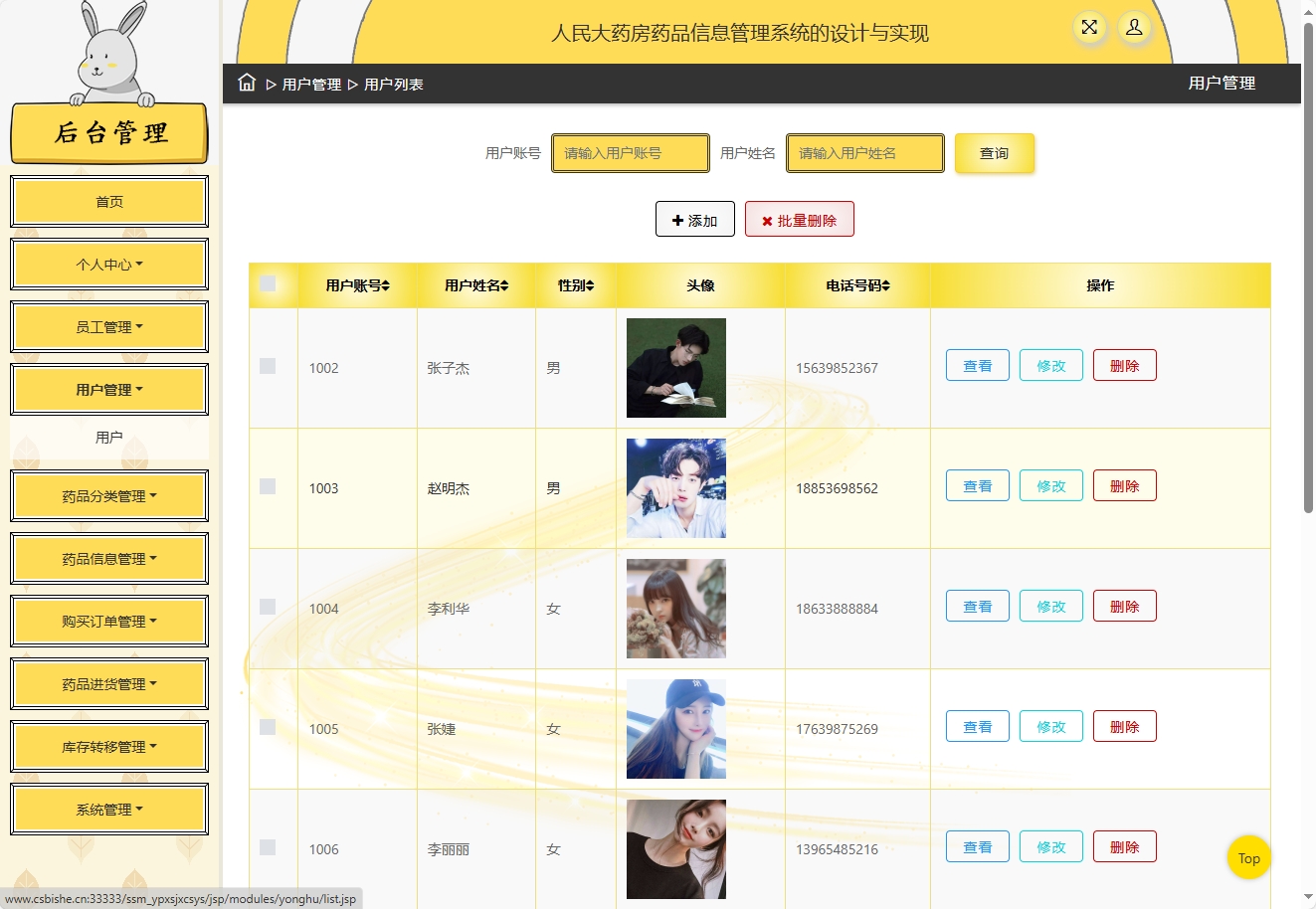Screen dimensions: 1316x909
Task: View details of user 李丽丽
Action: [978, 847]
